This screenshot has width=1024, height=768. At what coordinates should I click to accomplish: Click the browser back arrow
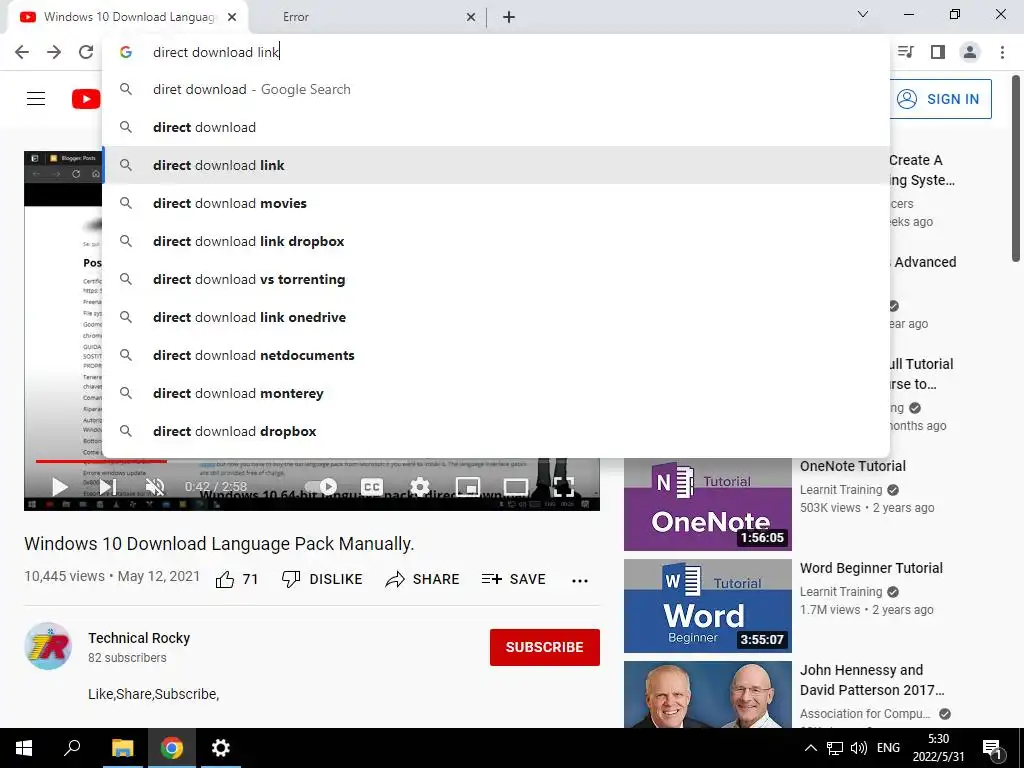coord(22,52)
